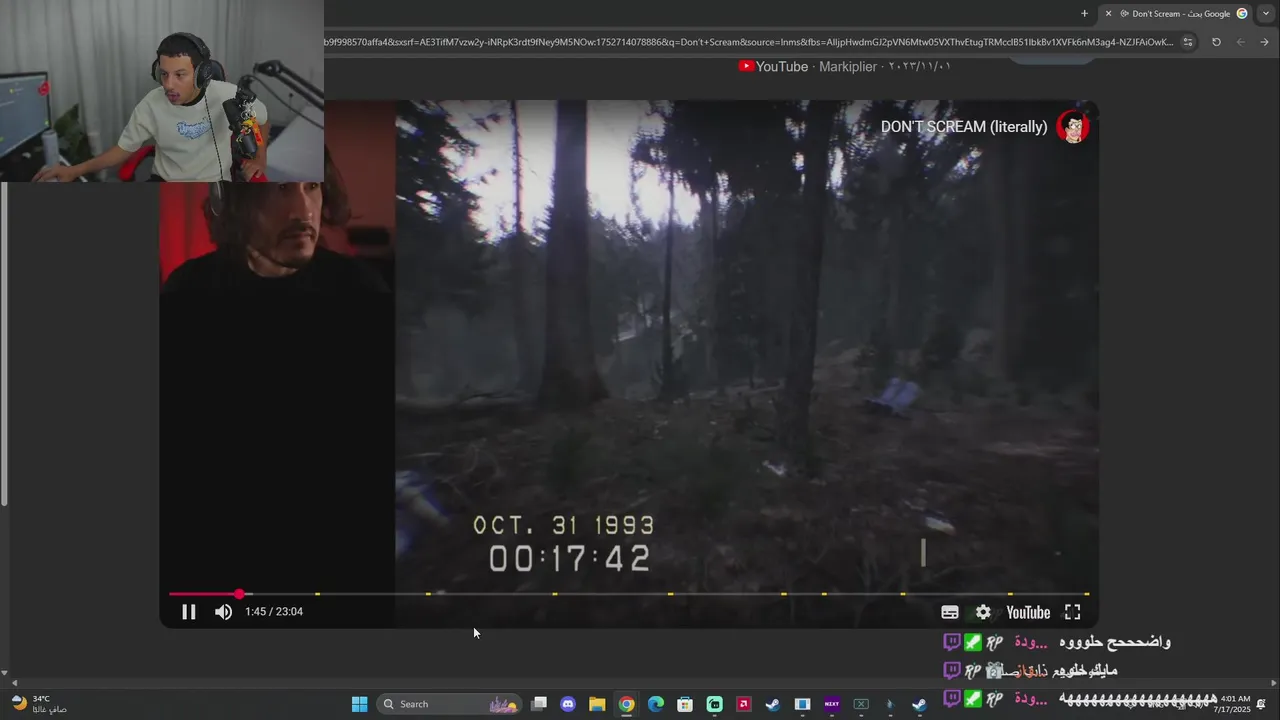
Task: Open Microsoft Store from the taskbar
Action: 685,704
